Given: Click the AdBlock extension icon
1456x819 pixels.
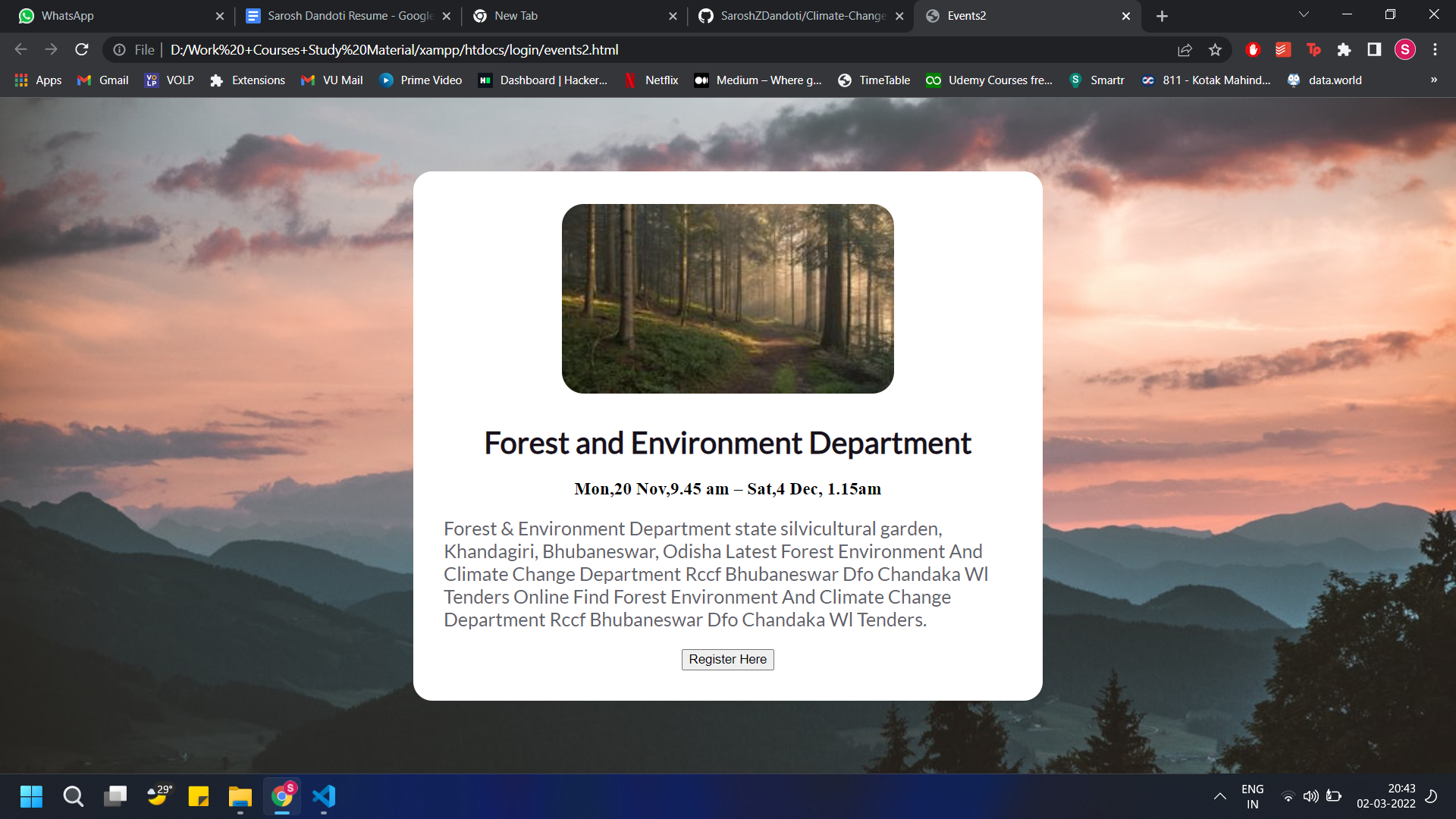Looking at the screenshot, I should [x=1253, y=49].
